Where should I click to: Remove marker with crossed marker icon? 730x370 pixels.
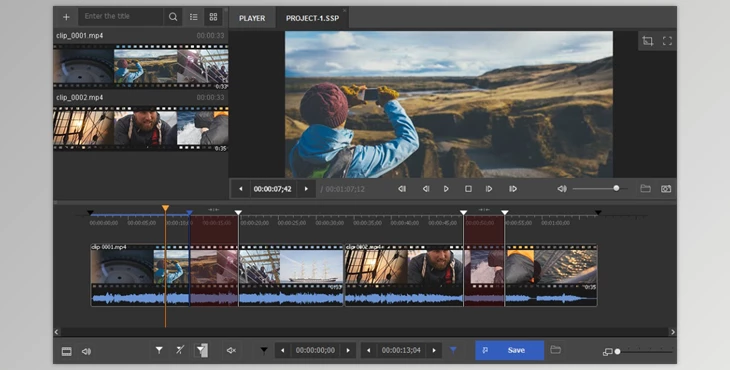(x=180, y=350)
